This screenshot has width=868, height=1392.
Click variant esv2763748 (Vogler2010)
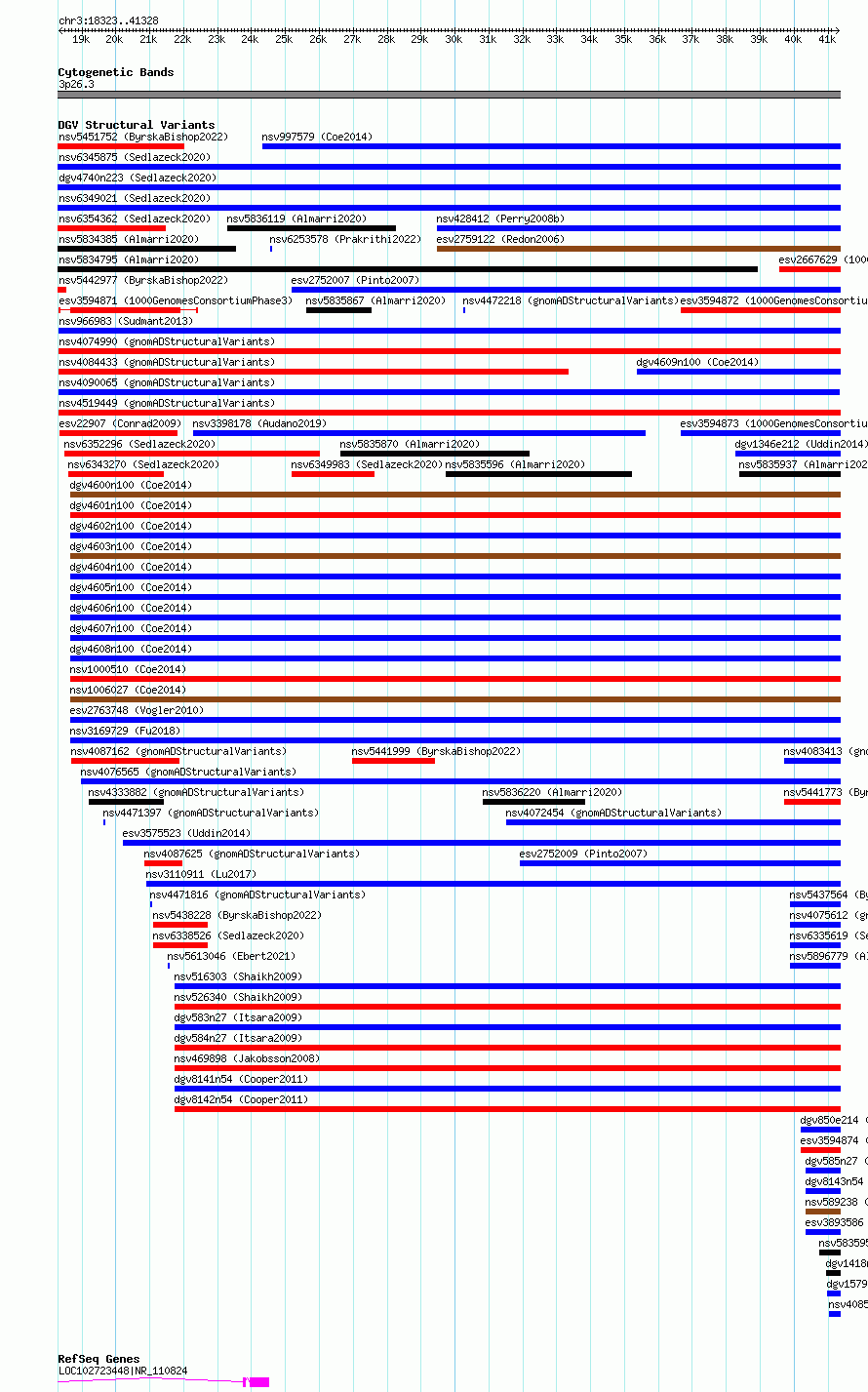(455, 720)
